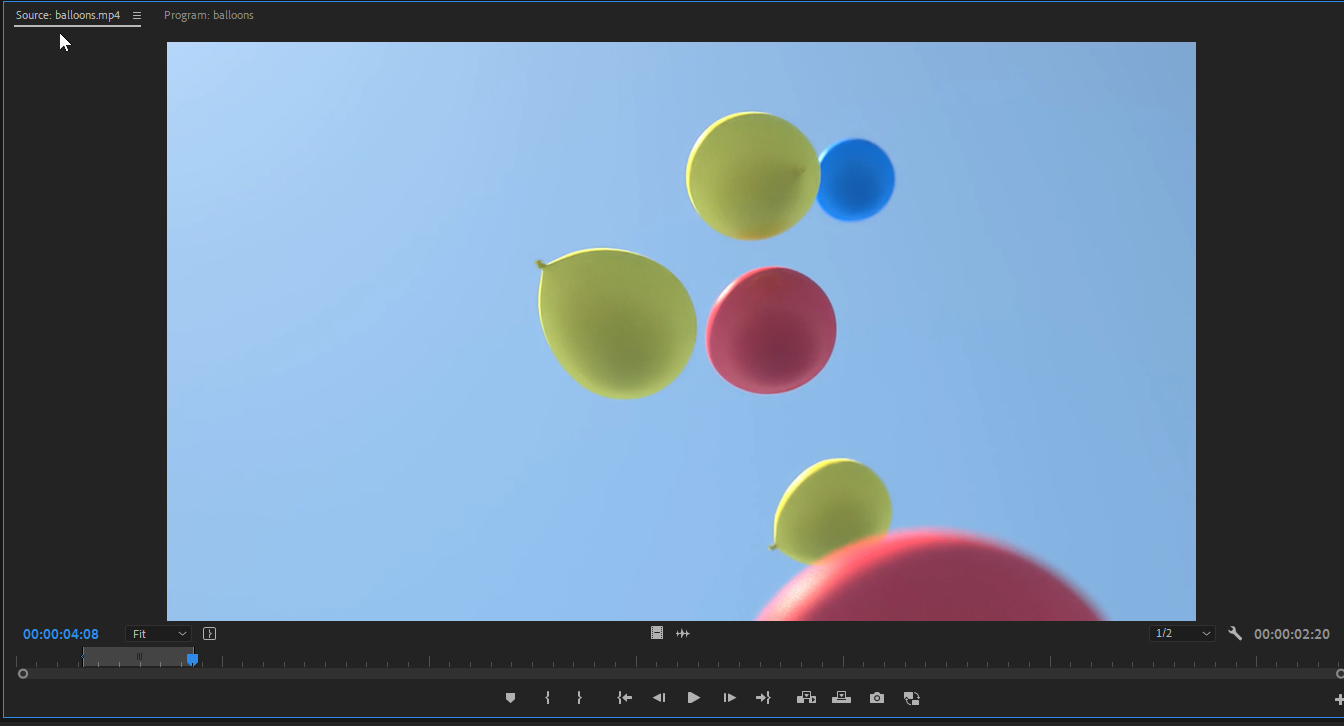Viewport: 1344px width, 726px height.
Task: Switch to the Program: balloons tab
Action: coord(209,16)
